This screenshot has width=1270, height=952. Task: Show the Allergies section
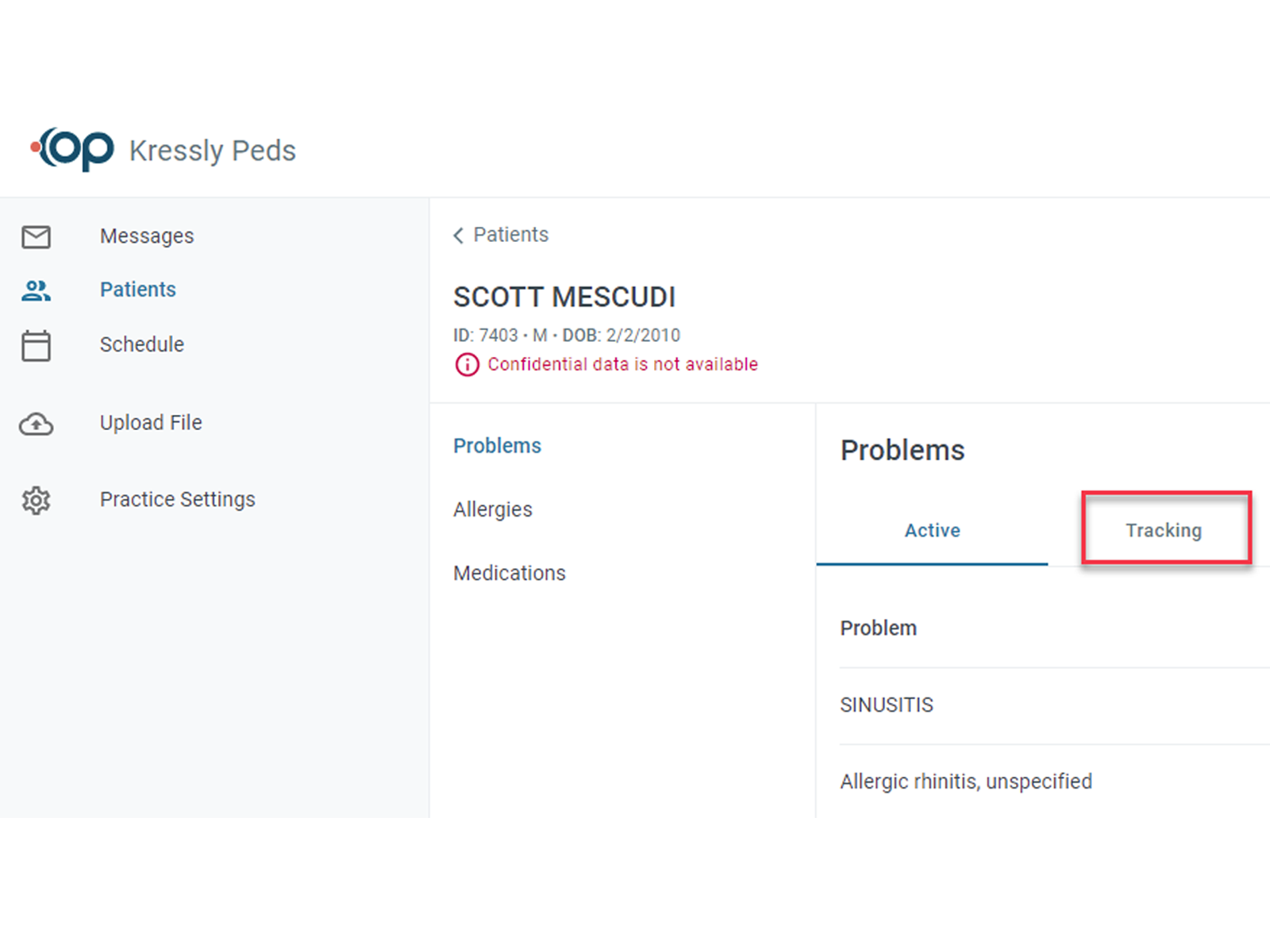click(493, 509)
